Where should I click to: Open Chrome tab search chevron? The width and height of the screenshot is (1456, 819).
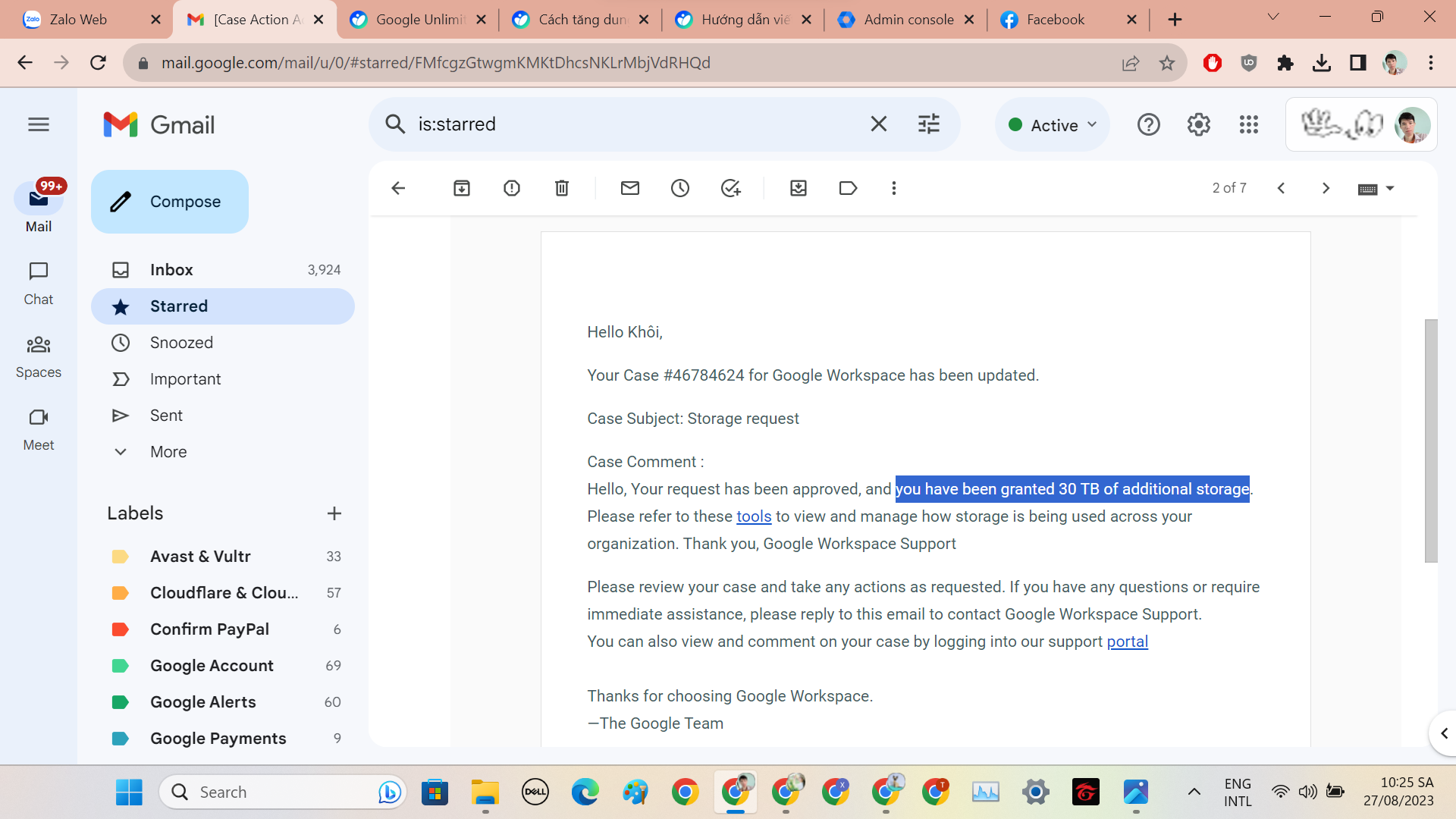1273,17
